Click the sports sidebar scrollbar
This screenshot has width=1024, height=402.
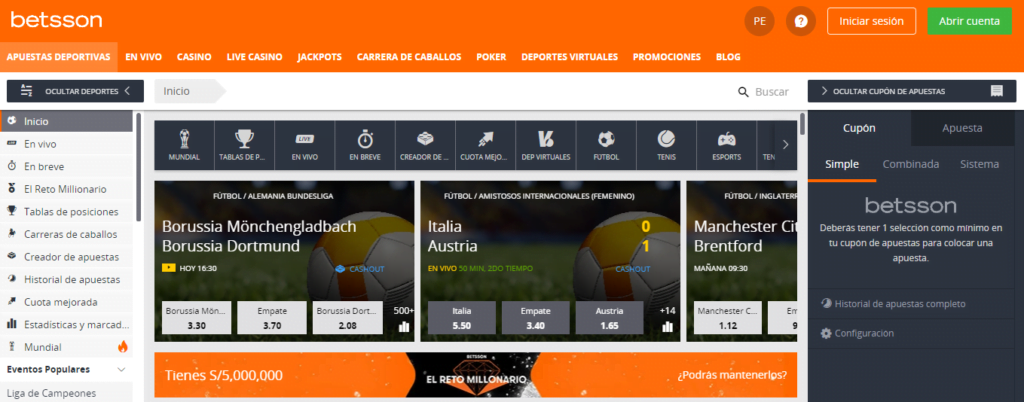138,168
